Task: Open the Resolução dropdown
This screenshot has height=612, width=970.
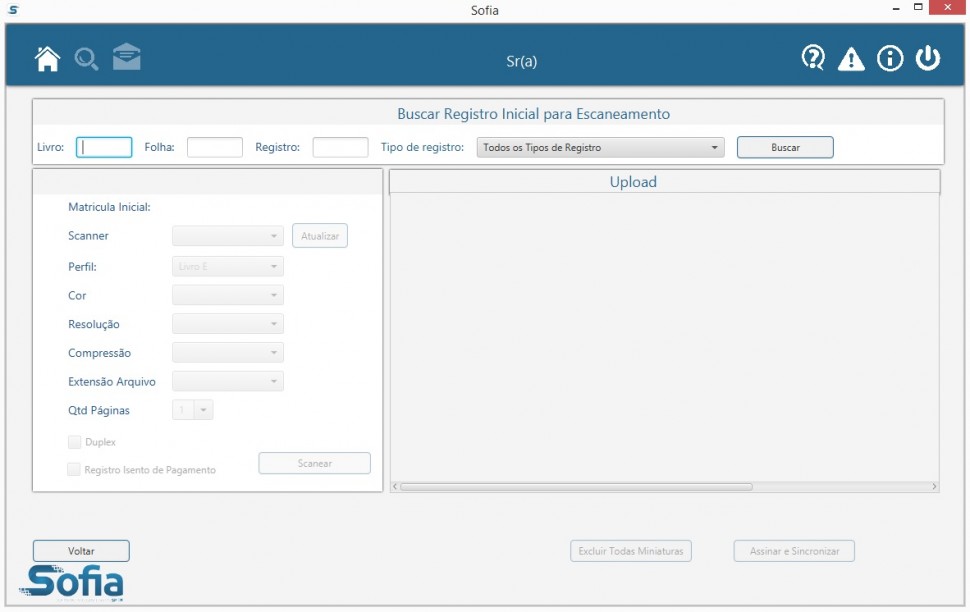Action: point(228,325)
